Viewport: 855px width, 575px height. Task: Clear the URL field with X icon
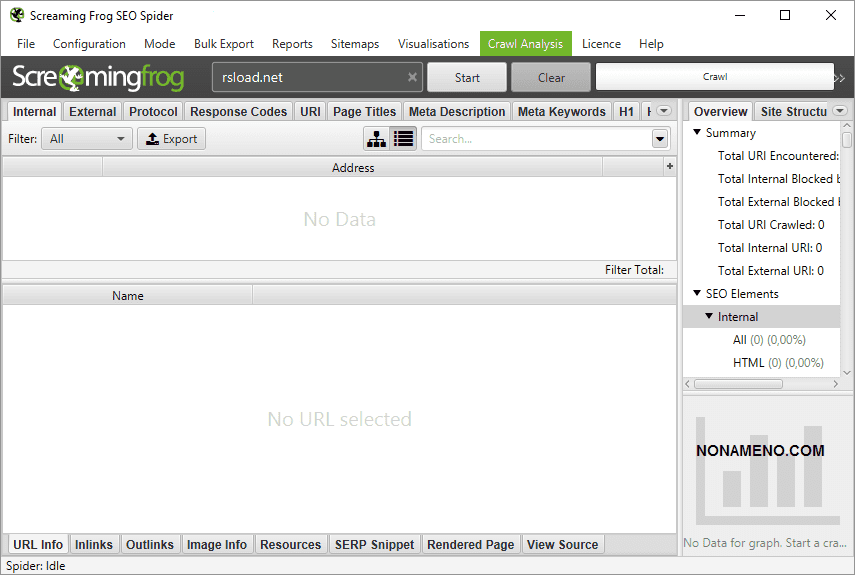coord(412,77)
